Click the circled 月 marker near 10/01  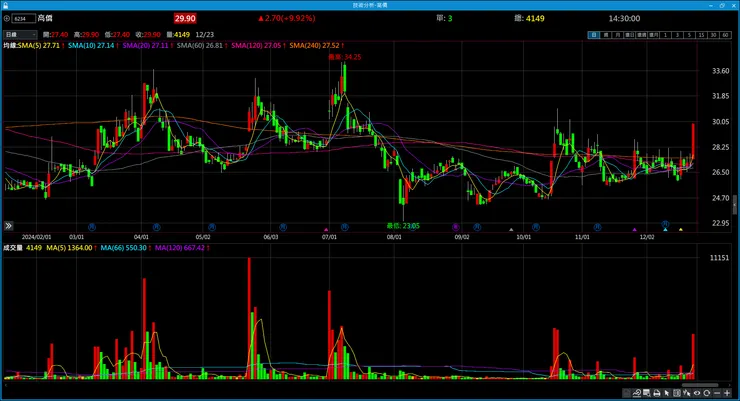point(536,227)
